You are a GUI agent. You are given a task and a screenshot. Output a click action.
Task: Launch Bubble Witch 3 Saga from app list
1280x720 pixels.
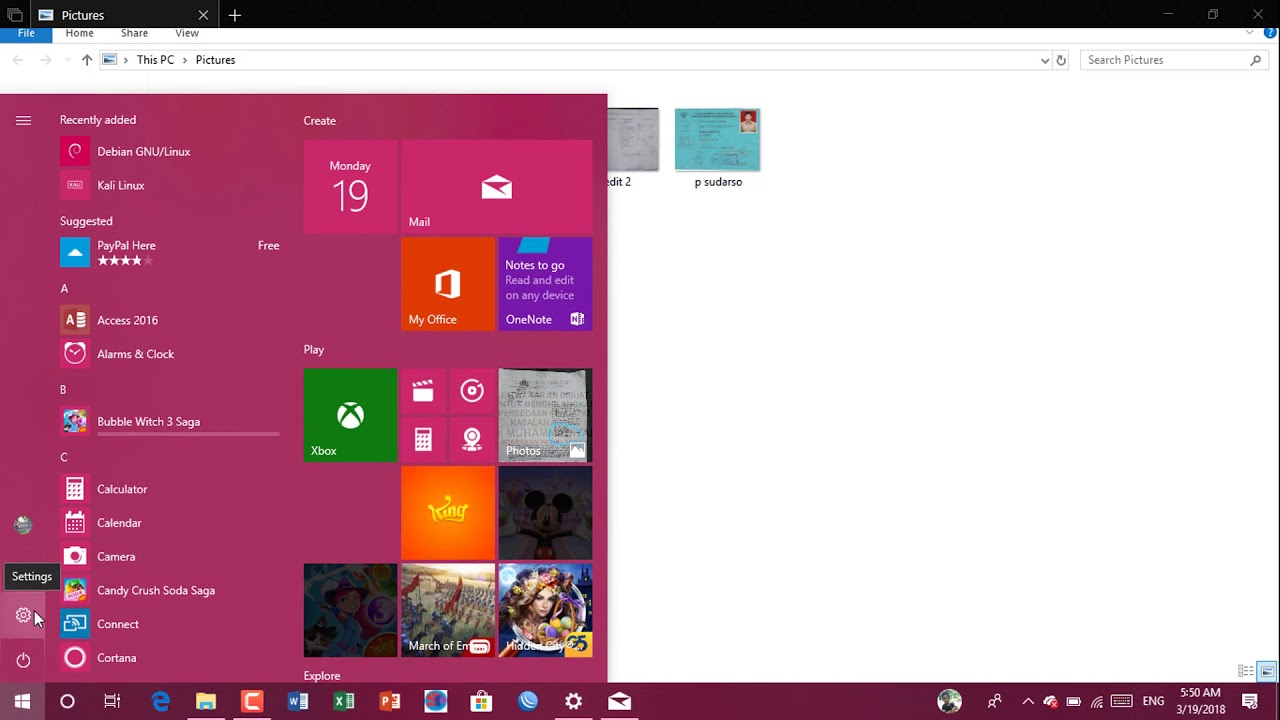coord(170,422)
